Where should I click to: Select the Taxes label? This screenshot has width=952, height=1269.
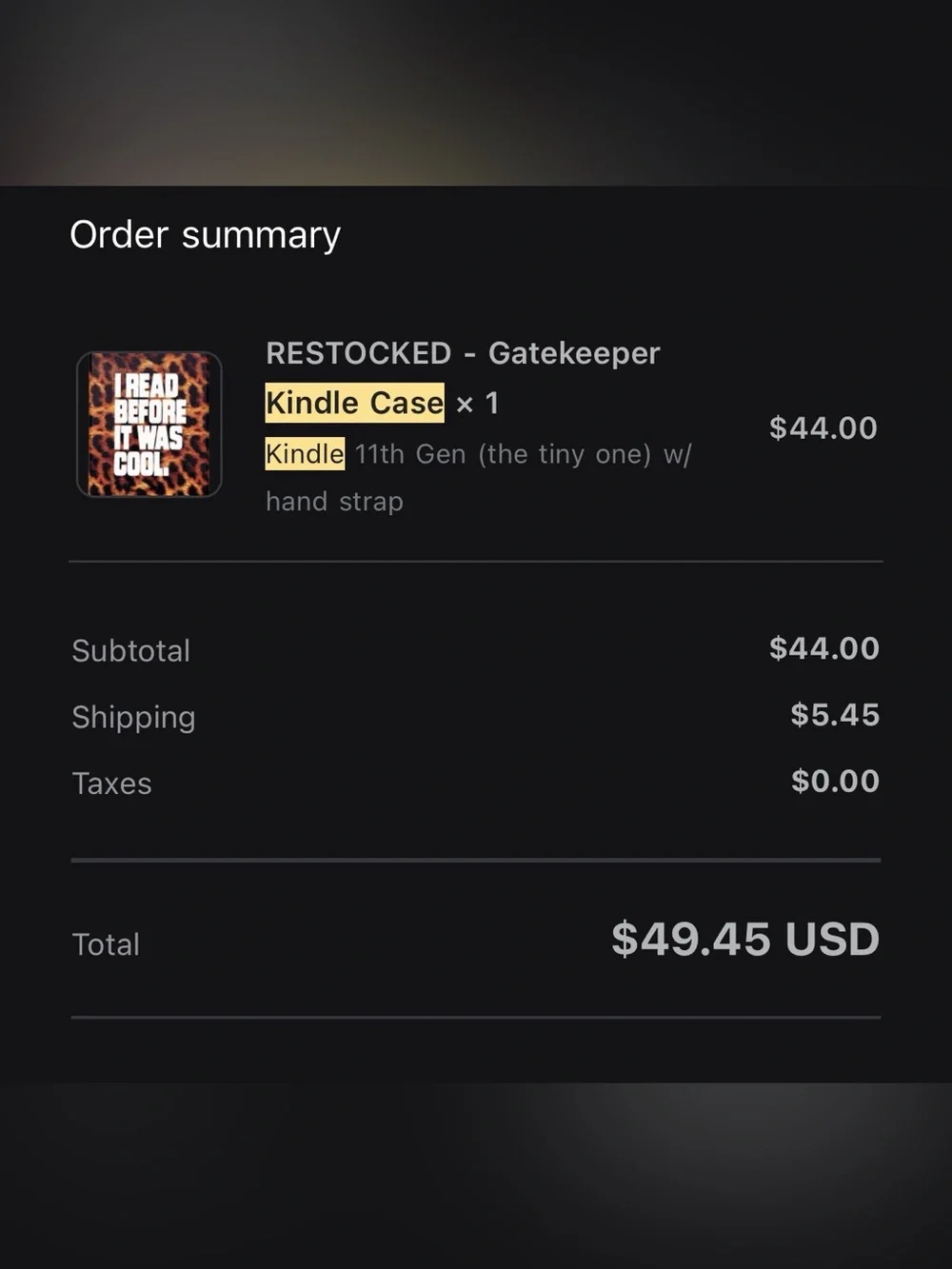[x=111, y=783]
